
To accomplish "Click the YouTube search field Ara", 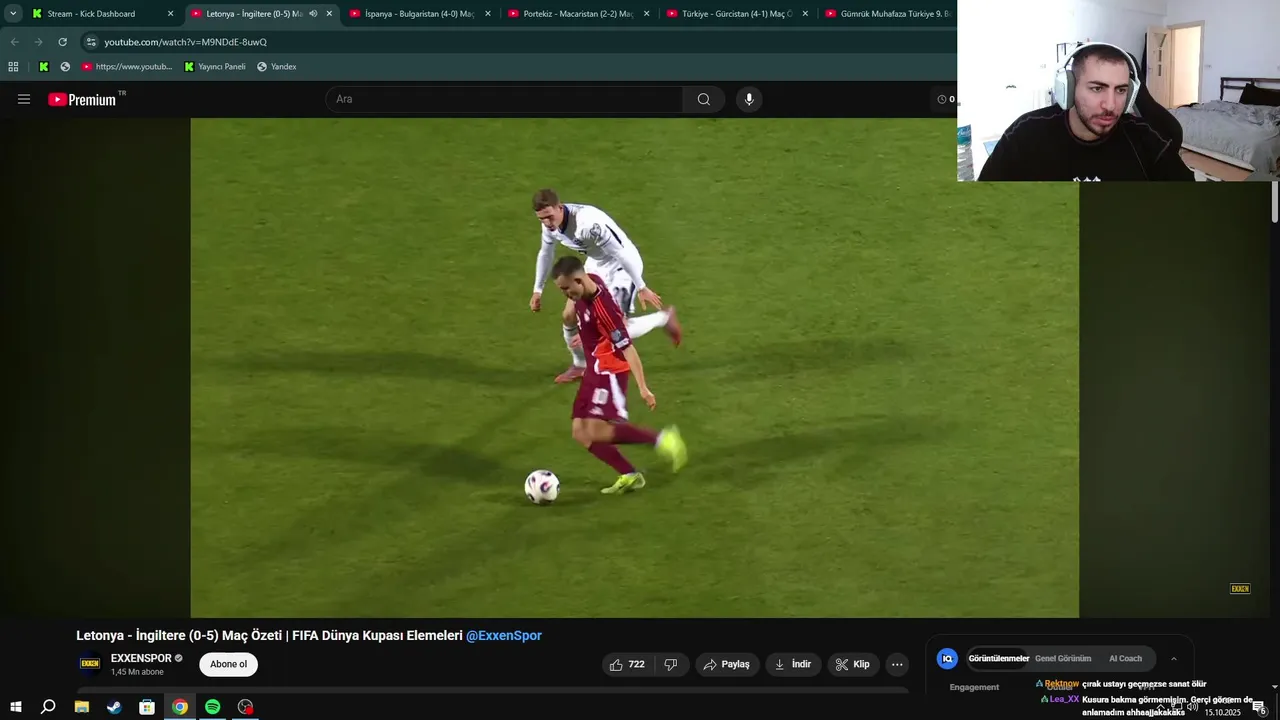I will pos(504,99).
